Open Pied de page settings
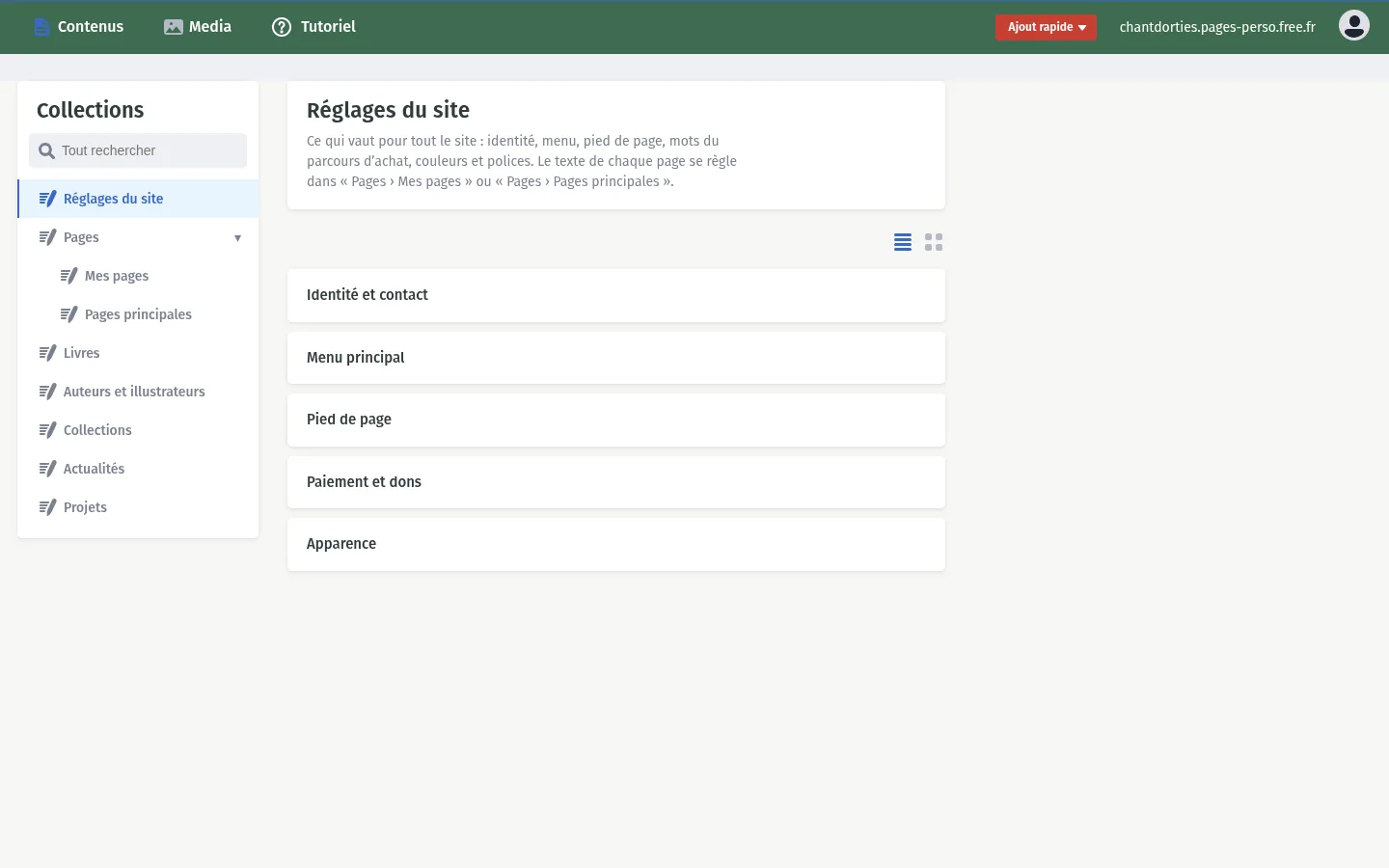The width and height of the screenshot is (1389, 868). click(x=616, y=420)
